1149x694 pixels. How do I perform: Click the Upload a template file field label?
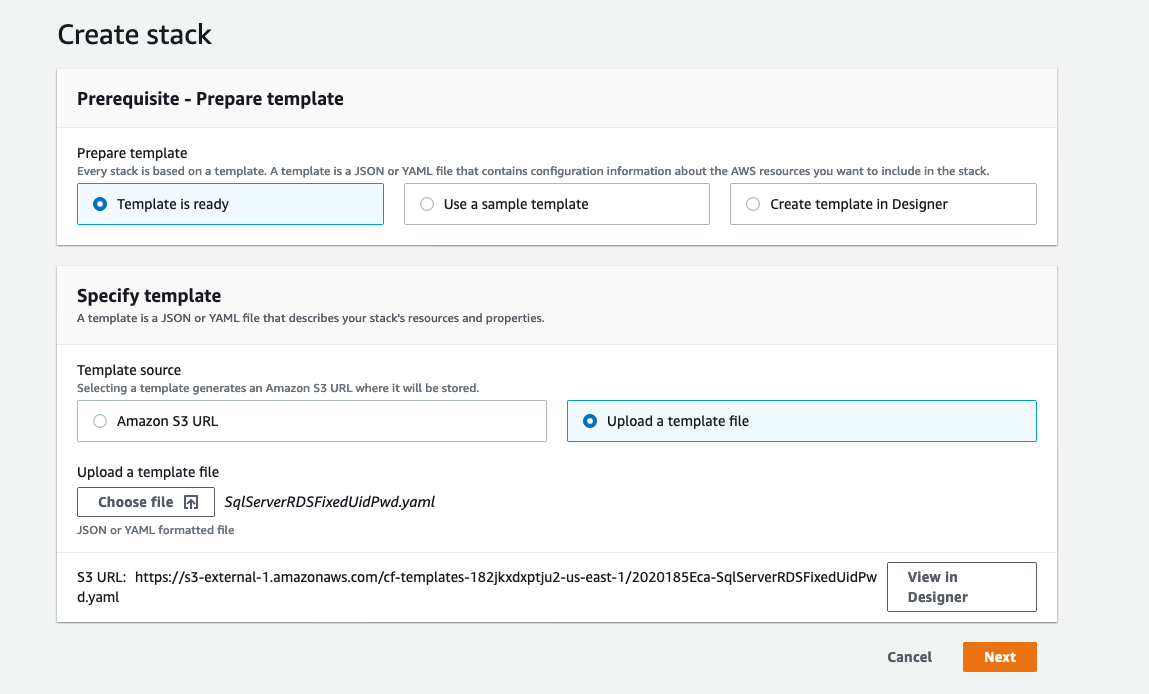pyautogui.click(x=148, y=471)
